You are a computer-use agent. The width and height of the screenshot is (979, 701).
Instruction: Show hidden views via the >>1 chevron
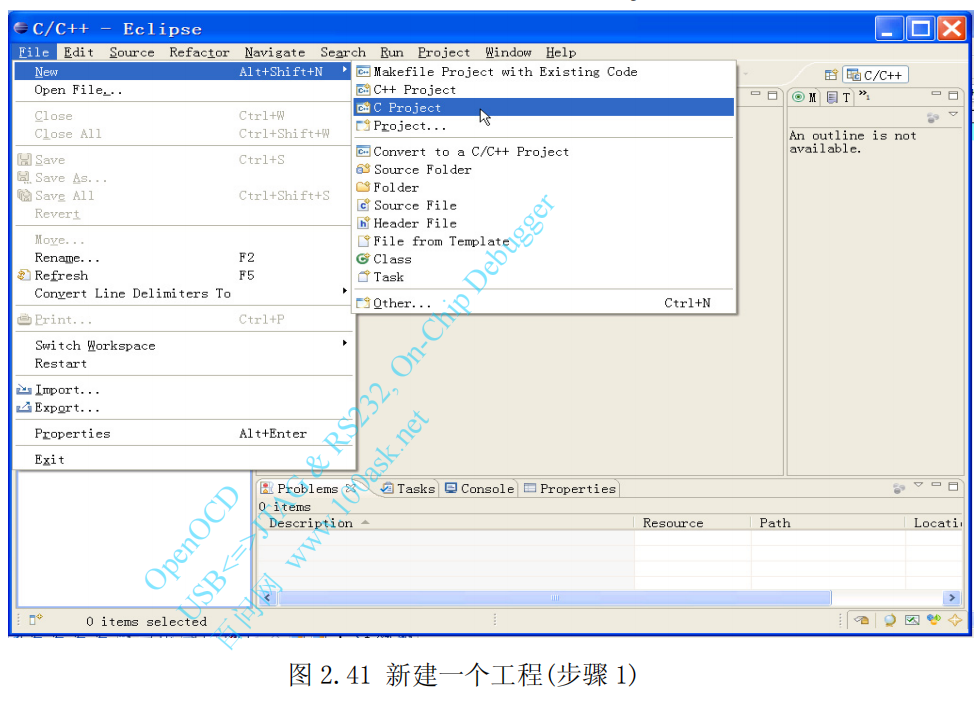click(x=864, y=95)
